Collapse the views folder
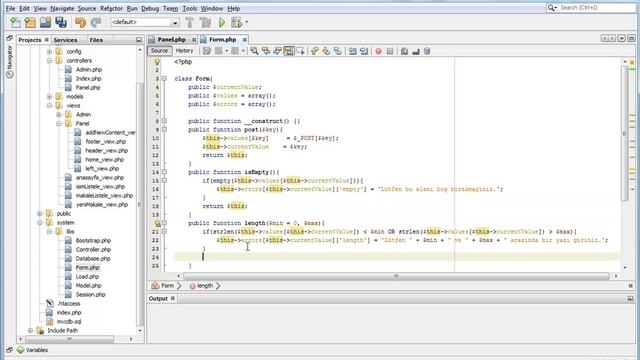640x360 pixels. pyautogui.click(x=49, y=105)
